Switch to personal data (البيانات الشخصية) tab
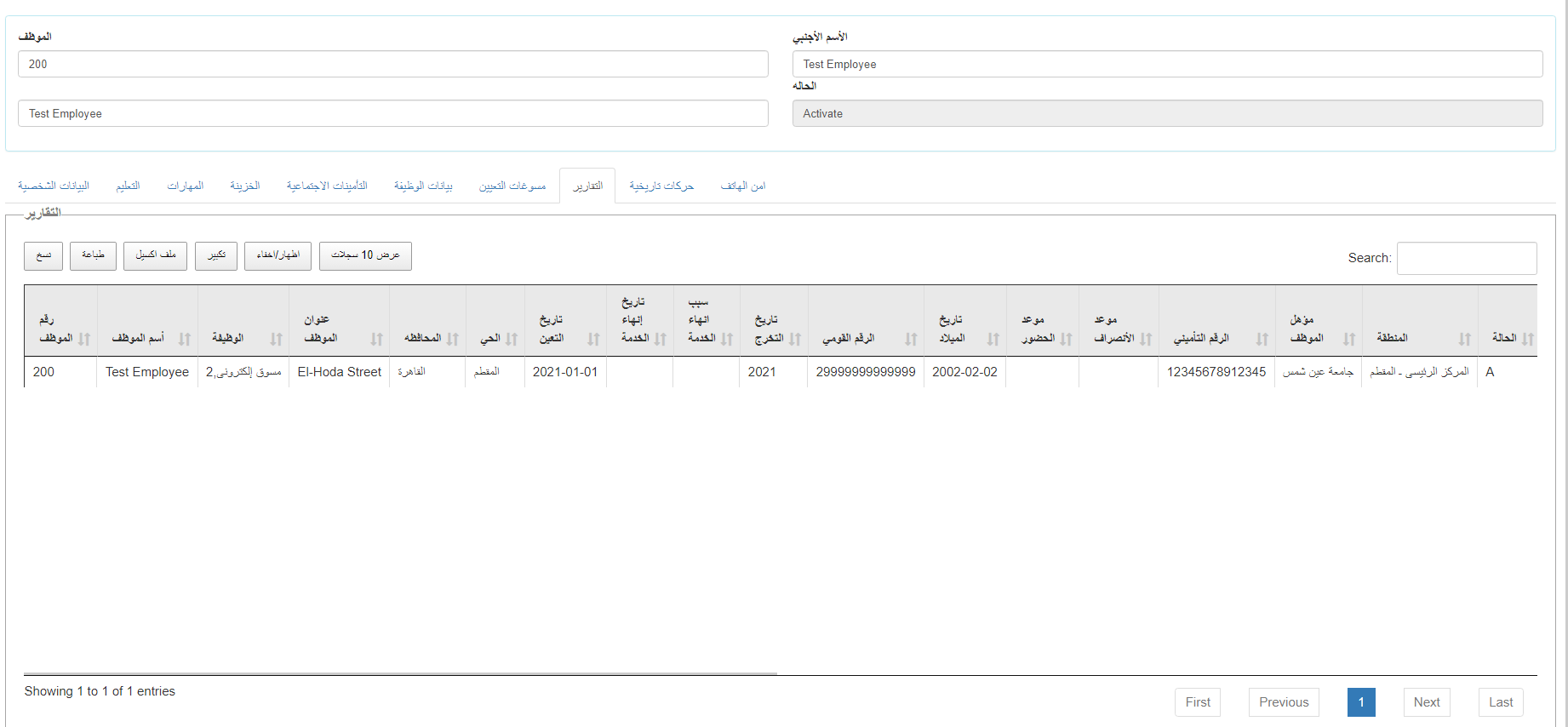Screen dimensions: 1568x727 pos(54,186)
